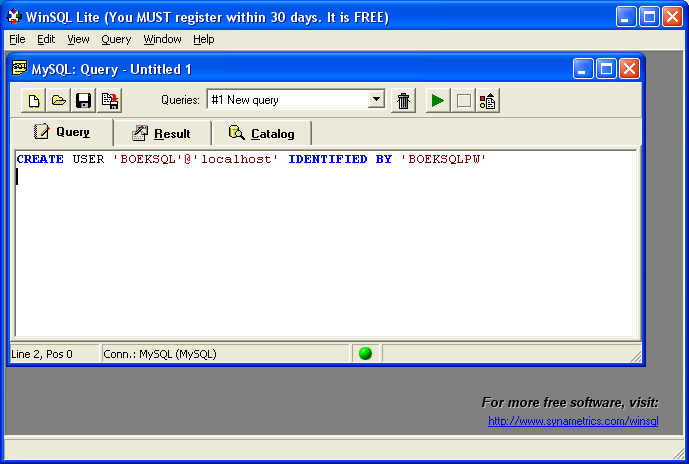Click MySQL Query window title icon
This screenshot has height=464, width=689.
(x=19, y=69)
